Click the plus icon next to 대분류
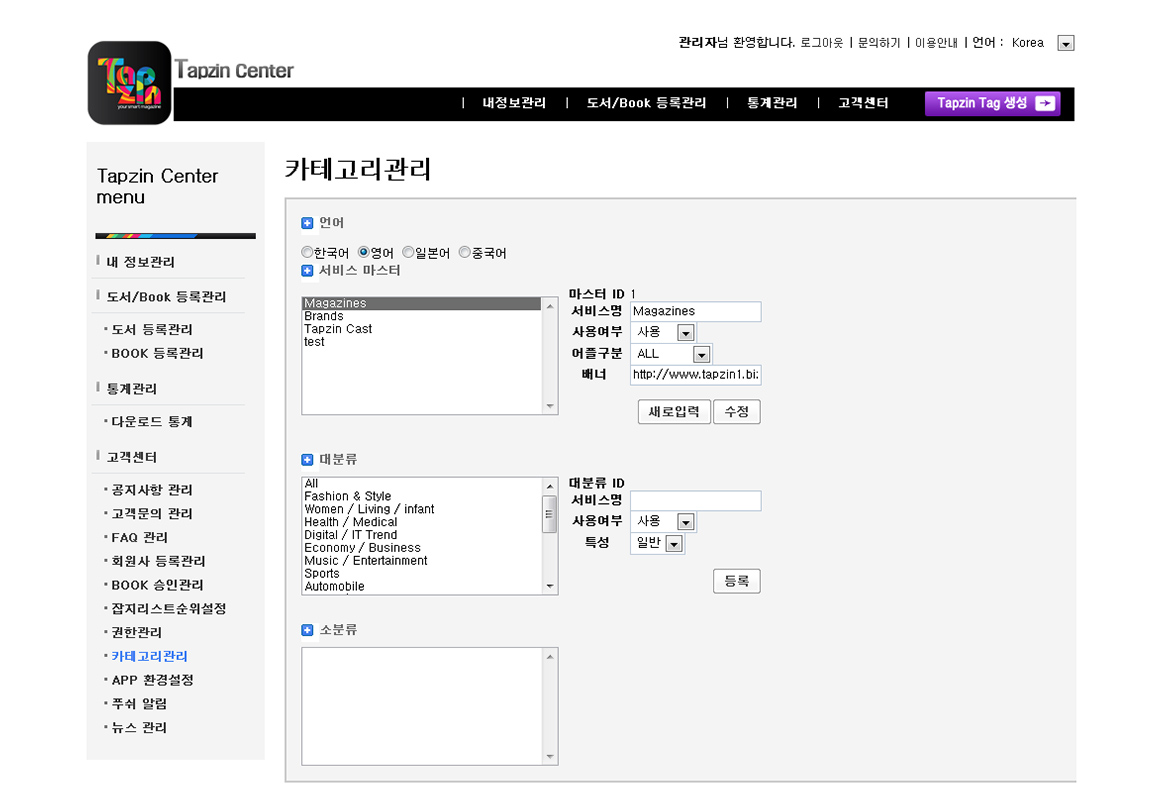Viewport: 1172px width, 795px height. (307, 460)
